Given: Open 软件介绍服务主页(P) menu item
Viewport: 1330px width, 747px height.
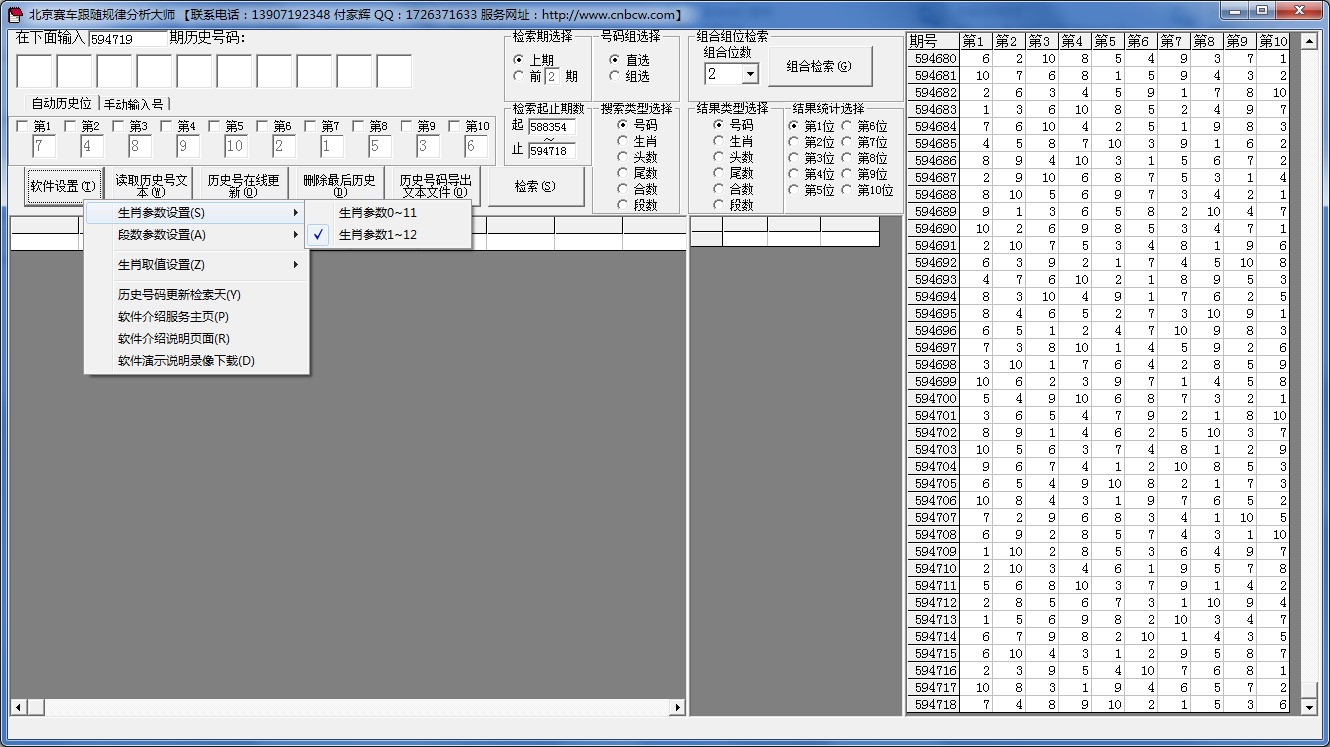Looking at the screenshot, I should tap(173, 317).
